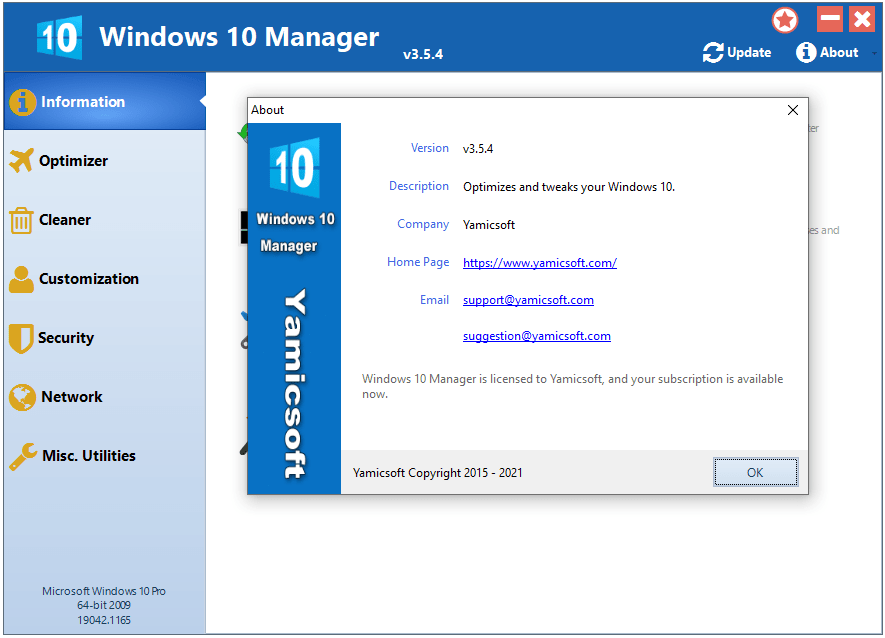Click the v3.5.4 value in About dialog
The height and width of the screenshot is (638, 885).
point(477,149)
